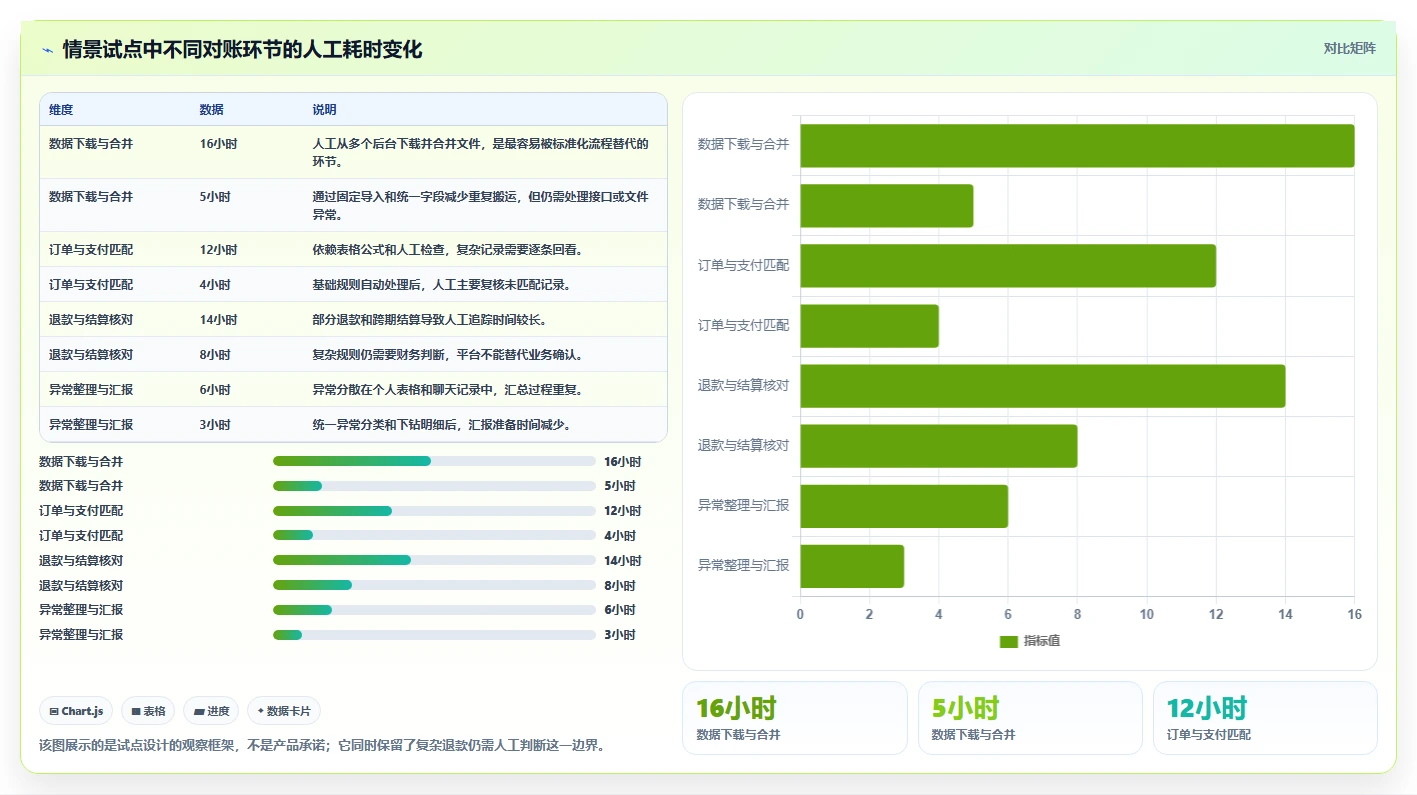Image resolution: width=1417 pixels, height=795 pixels.
Task: Click the progress bar labeled 14小时
Action: pos(434,560)
